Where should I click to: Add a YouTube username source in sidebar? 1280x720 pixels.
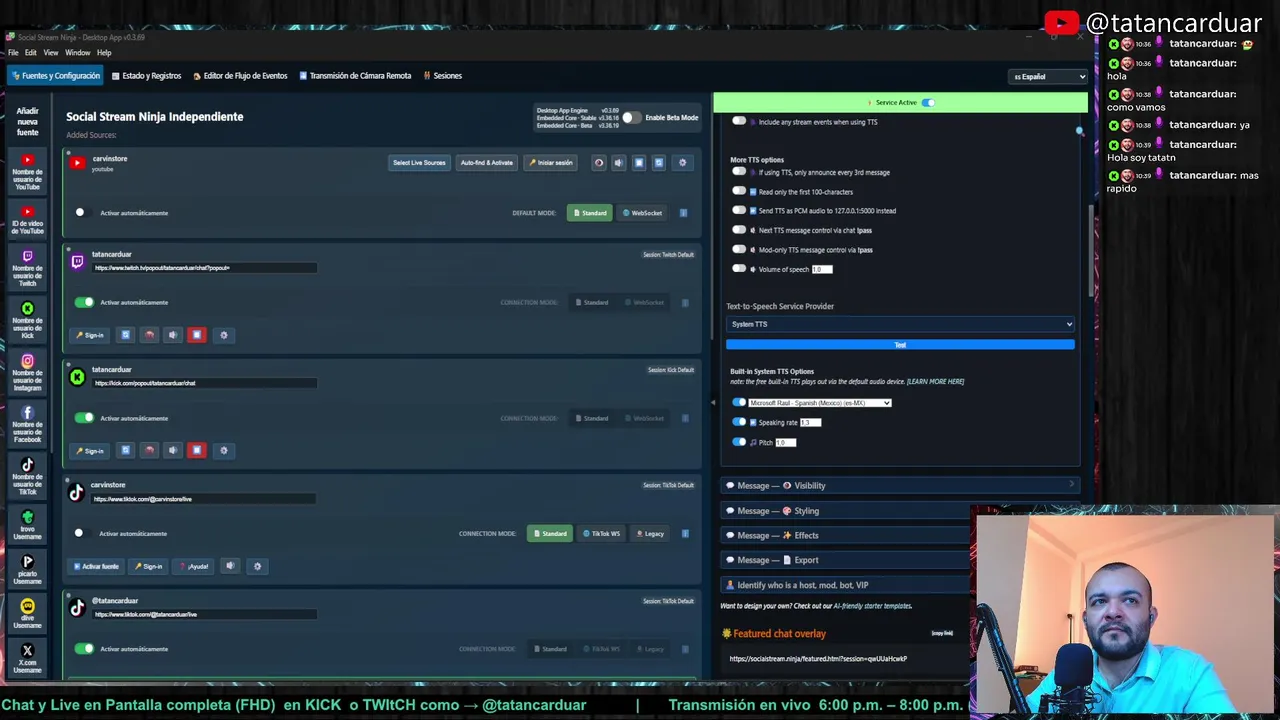click(27, 172)
